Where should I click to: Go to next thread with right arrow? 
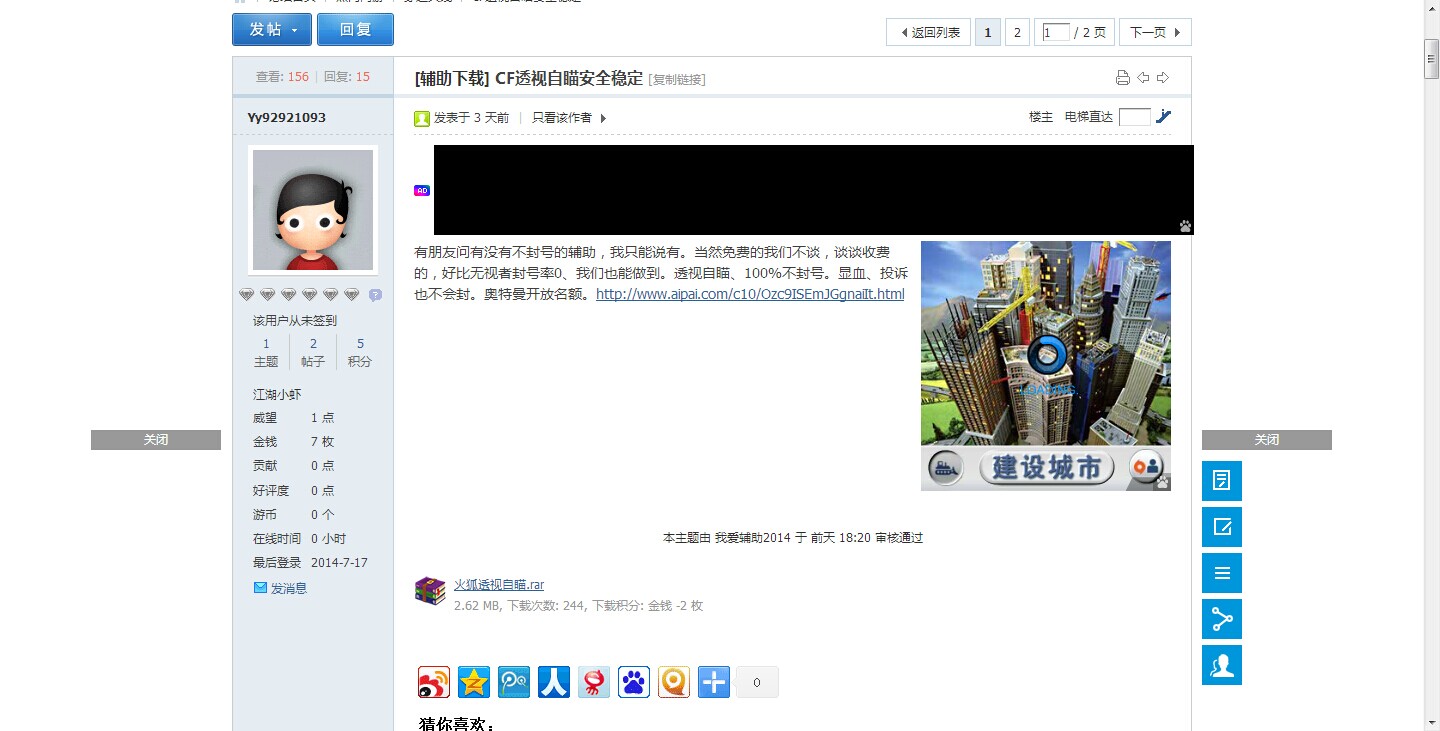coord(1162,78)
